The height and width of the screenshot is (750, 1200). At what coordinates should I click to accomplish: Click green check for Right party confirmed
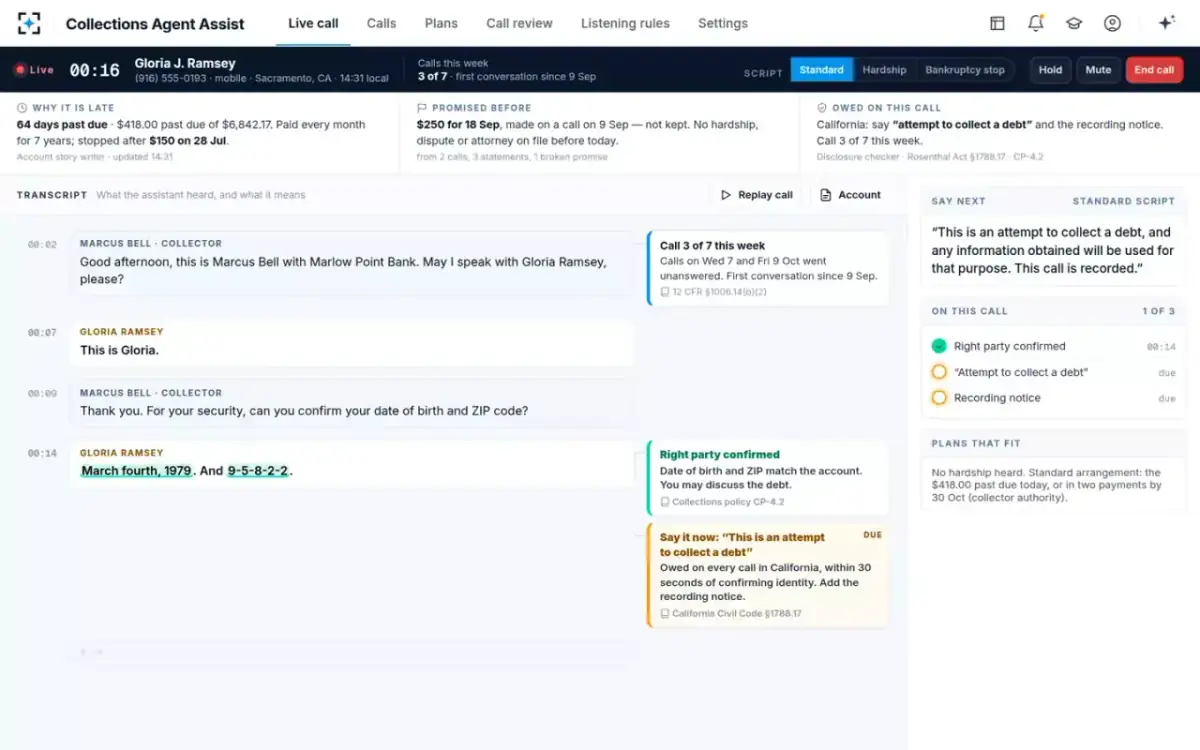(x=939, y=346)
